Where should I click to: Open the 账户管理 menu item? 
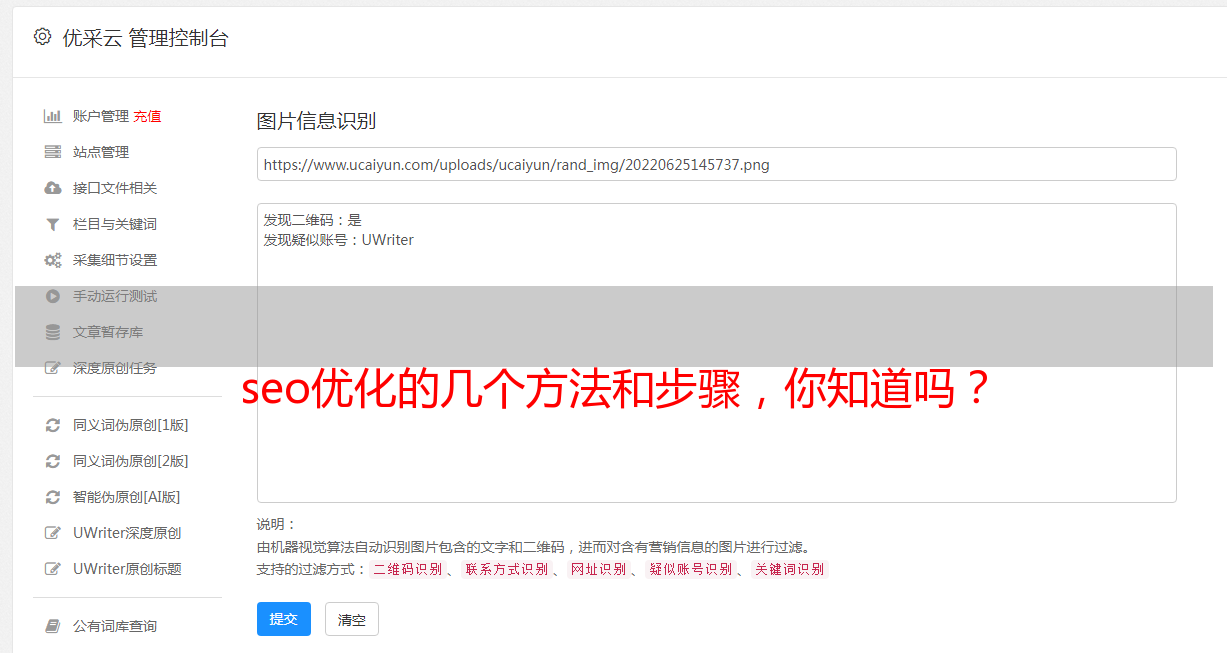coord(101,116)
